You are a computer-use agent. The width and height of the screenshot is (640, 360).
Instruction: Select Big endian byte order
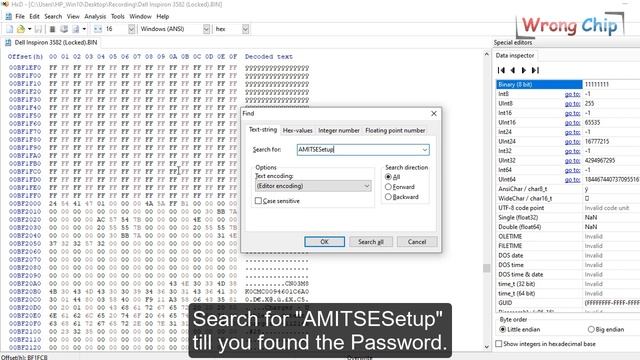click(591, 329)
